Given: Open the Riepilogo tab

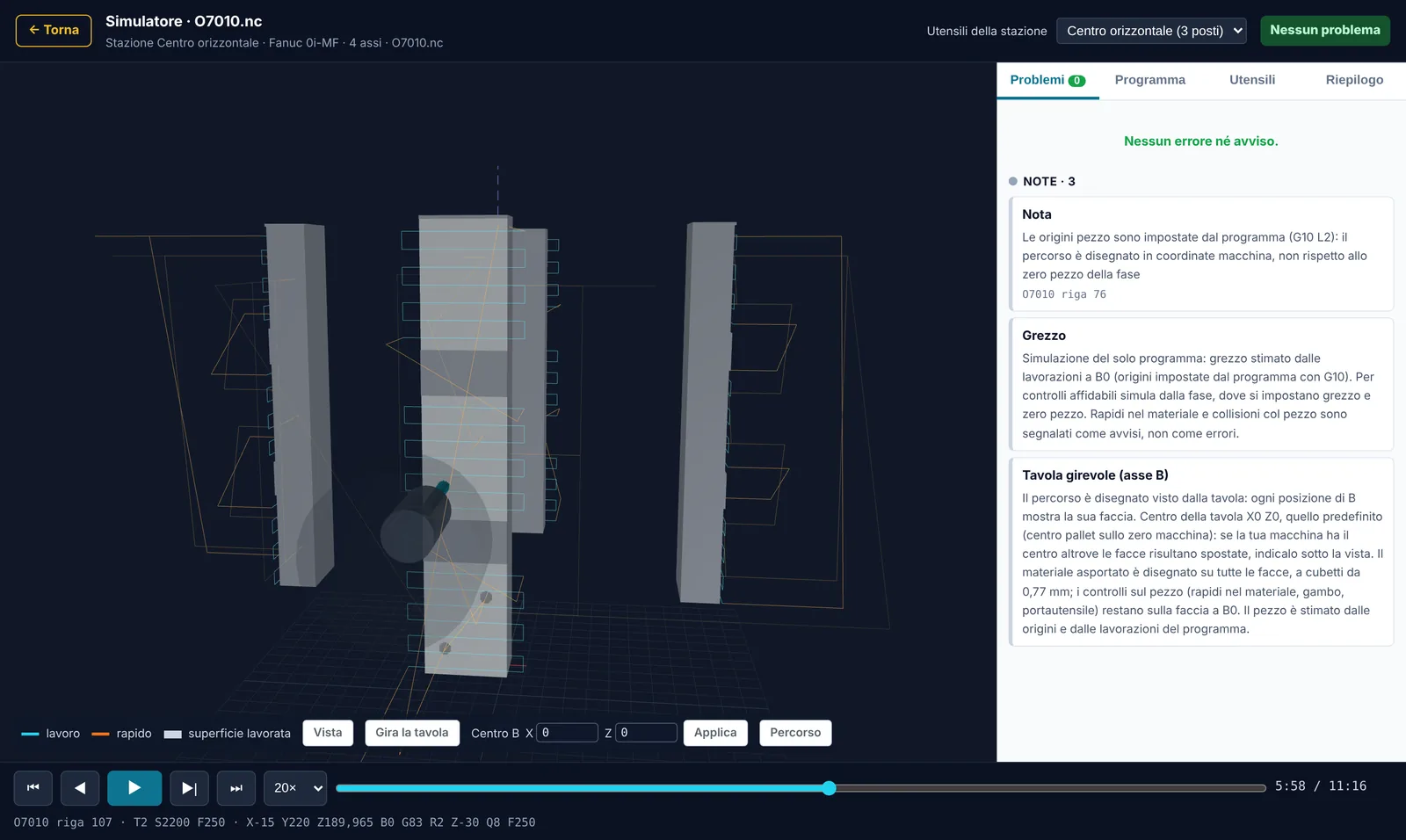Looking at the screenshot, I should click(1354, 80).
